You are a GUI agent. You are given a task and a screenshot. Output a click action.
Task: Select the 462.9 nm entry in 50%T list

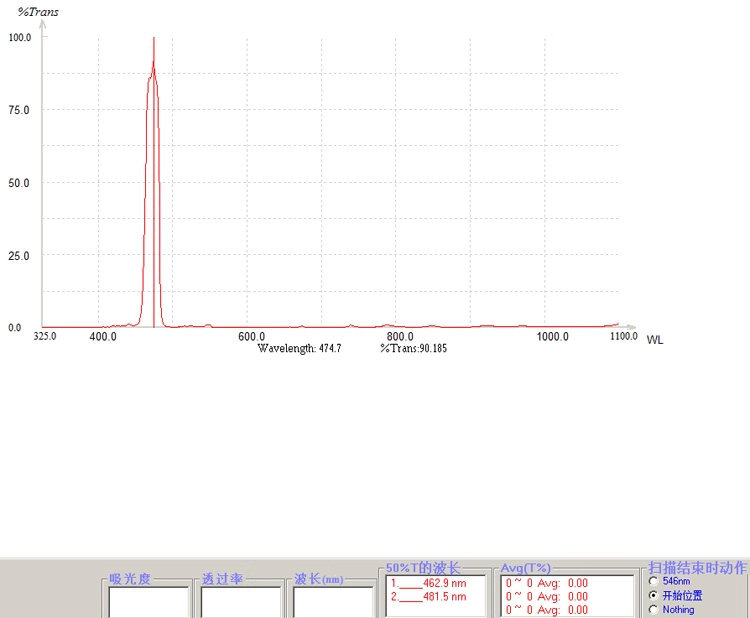click(429, 583)
